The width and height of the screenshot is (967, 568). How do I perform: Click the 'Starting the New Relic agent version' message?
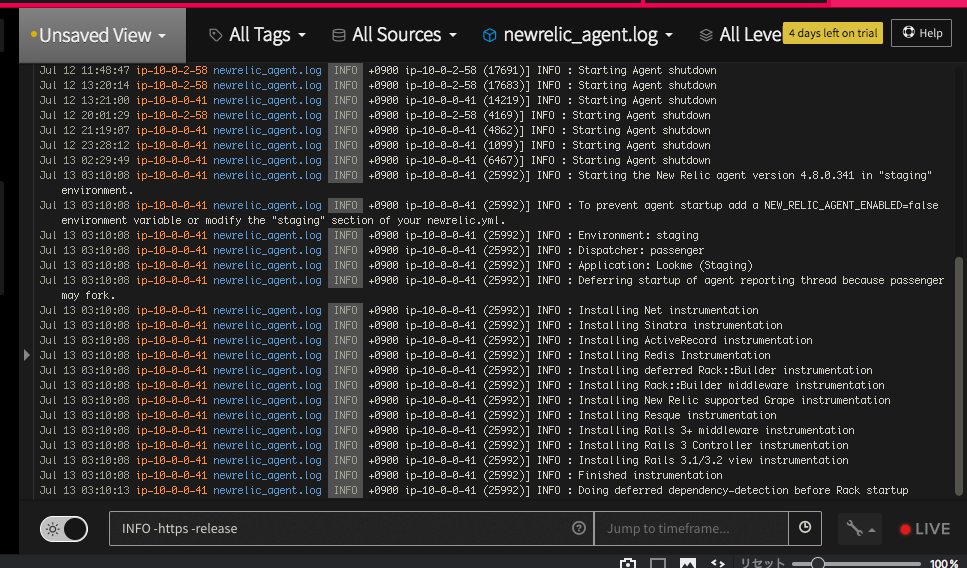(755, 175)
